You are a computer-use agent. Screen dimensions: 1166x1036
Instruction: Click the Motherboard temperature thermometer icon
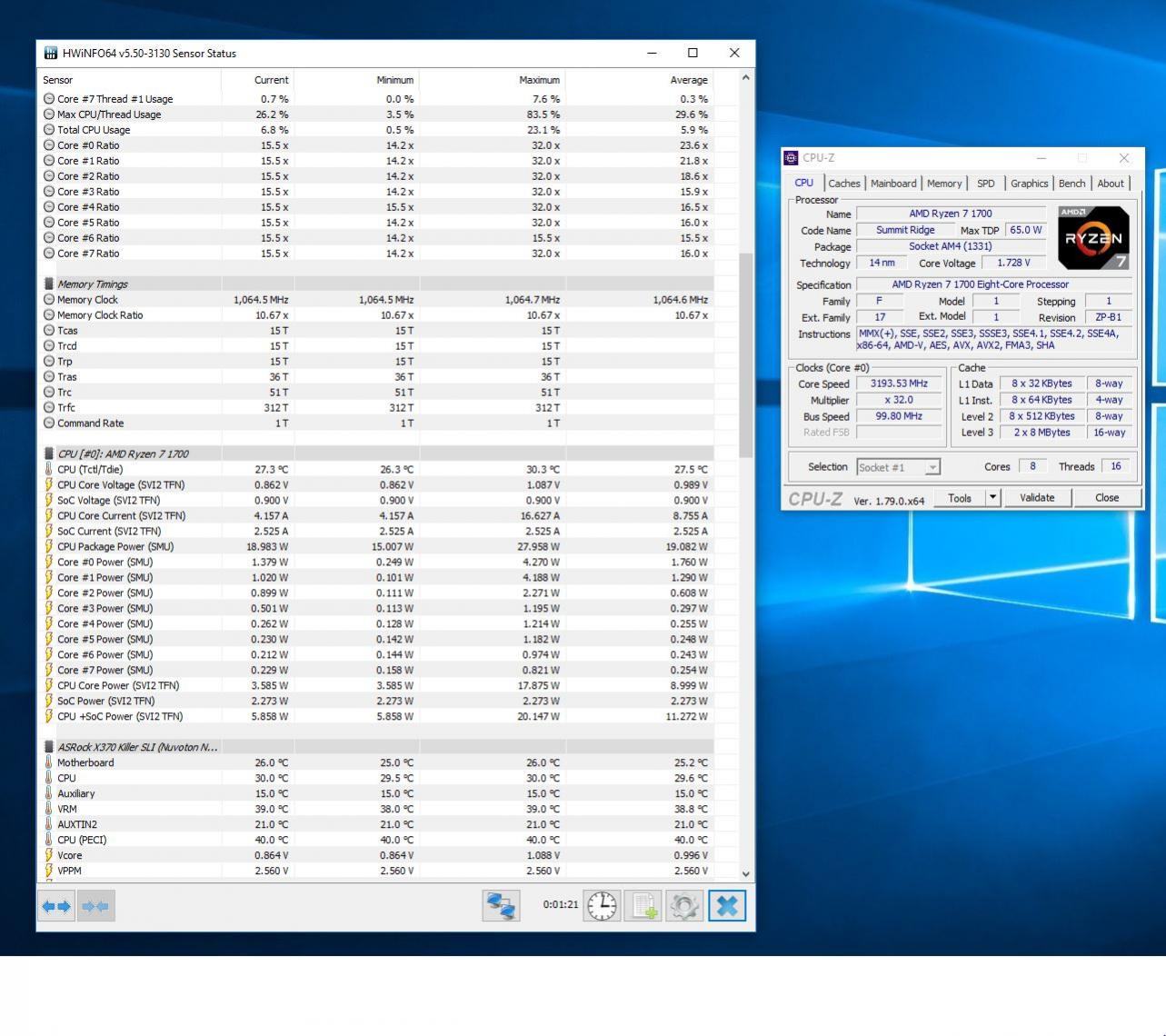pyautogui.click(x=49, y=762)
